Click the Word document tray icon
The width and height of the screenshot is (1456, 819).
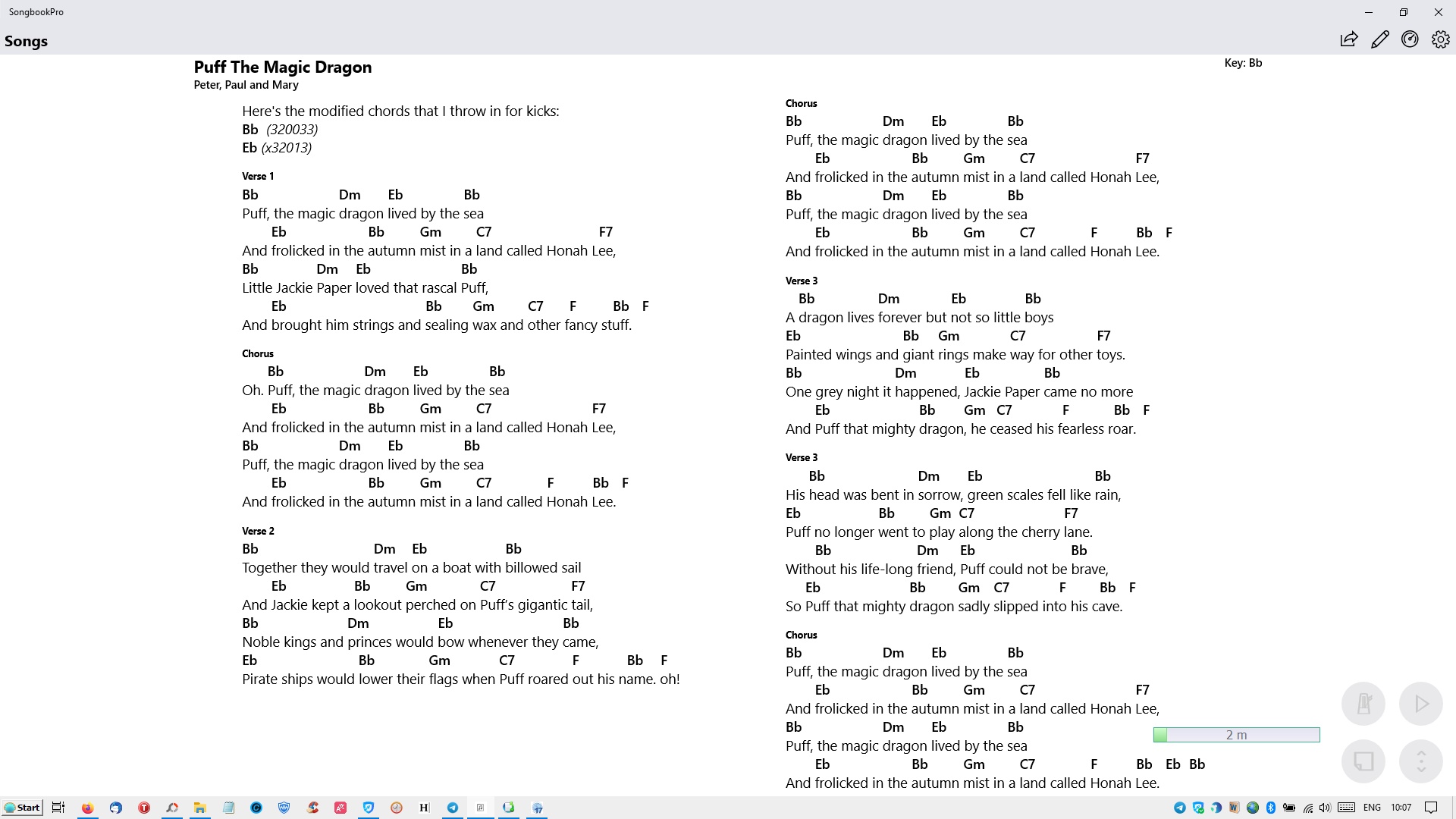point(1235,808)
